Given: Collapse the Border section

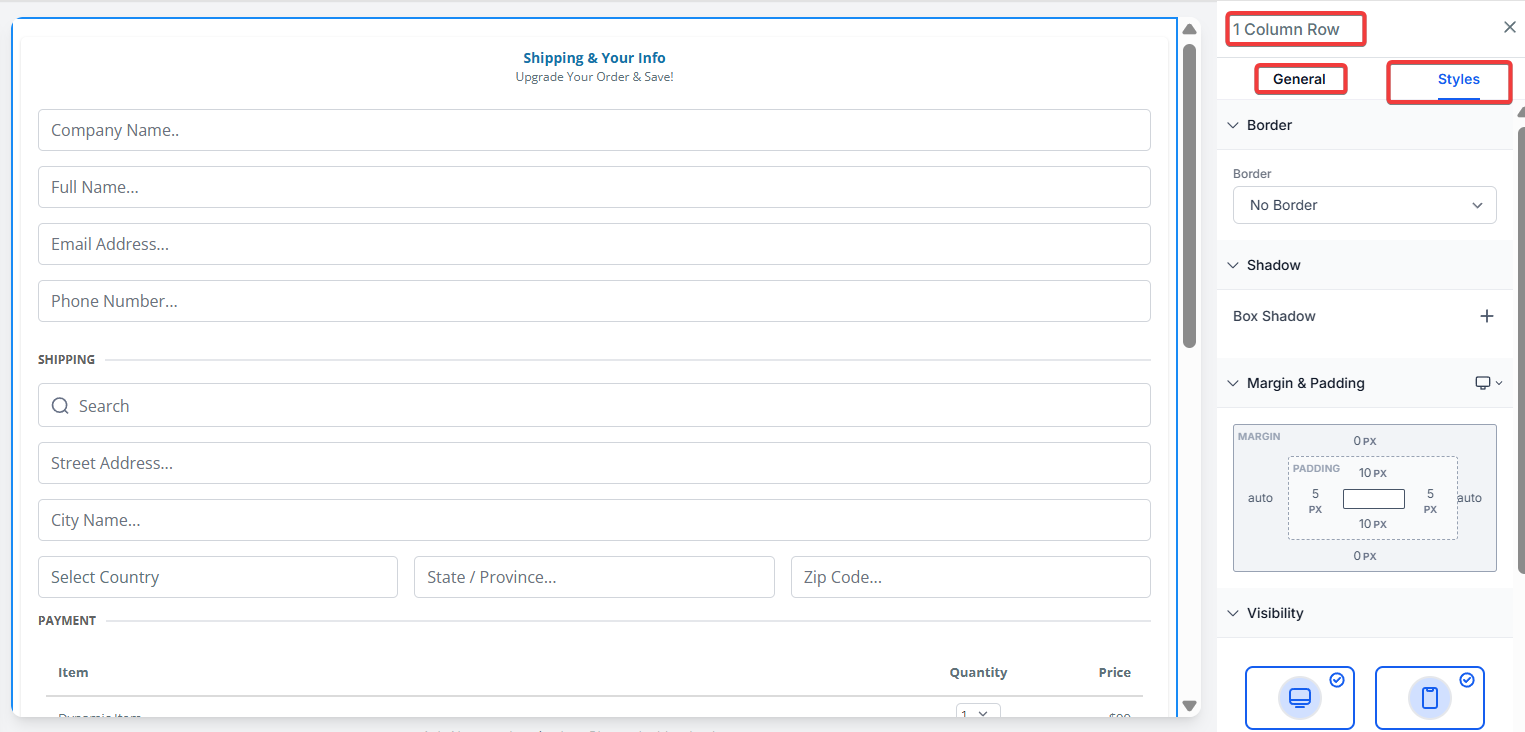Looking at the screenshot, I should point(1232,125).
